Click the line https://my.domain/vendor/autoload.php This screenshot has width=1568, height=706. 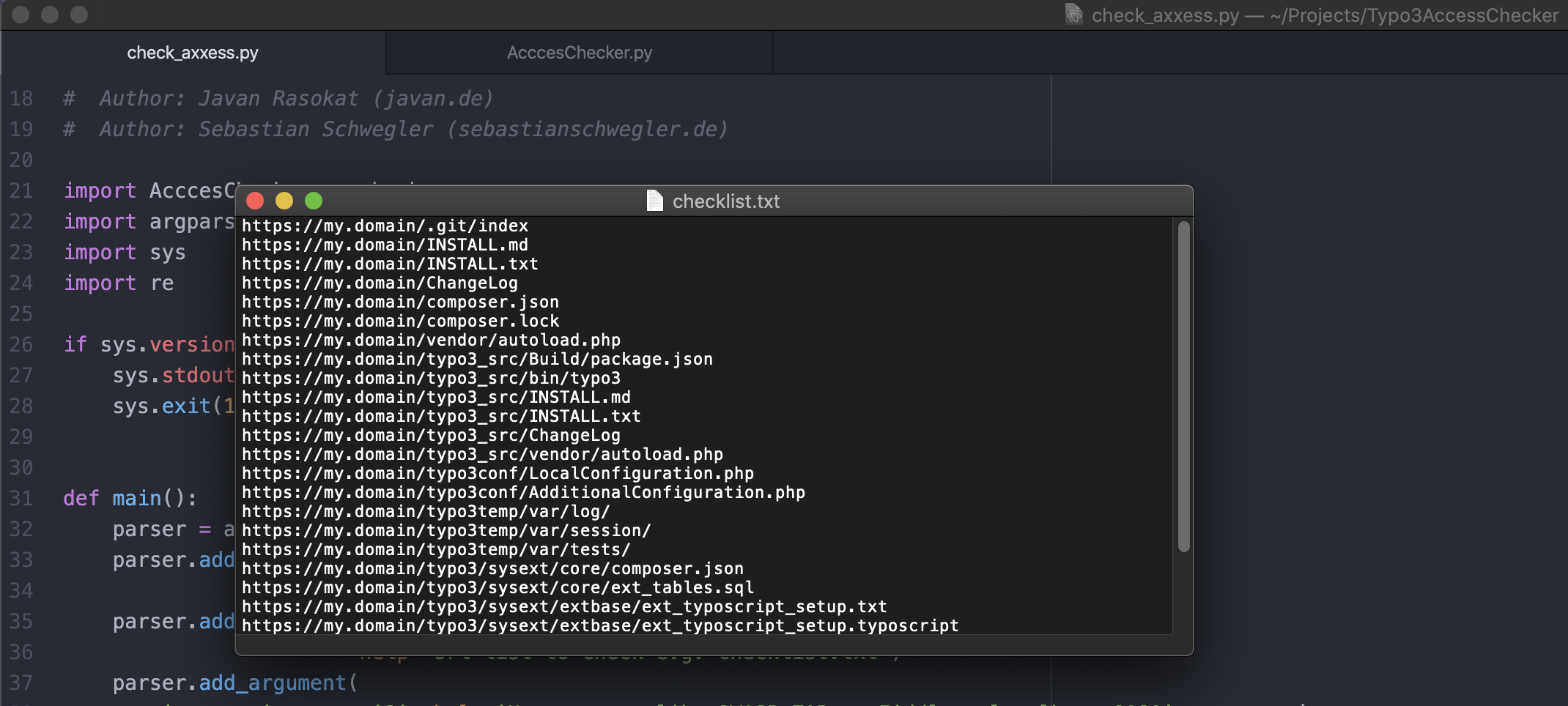[431, 340]
